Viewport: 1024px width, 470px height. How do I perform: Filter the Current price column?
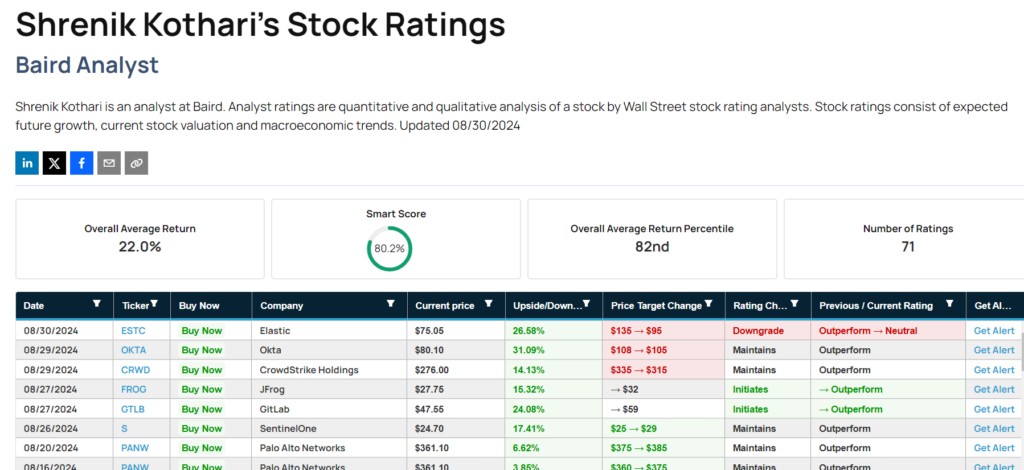point(489,304)
